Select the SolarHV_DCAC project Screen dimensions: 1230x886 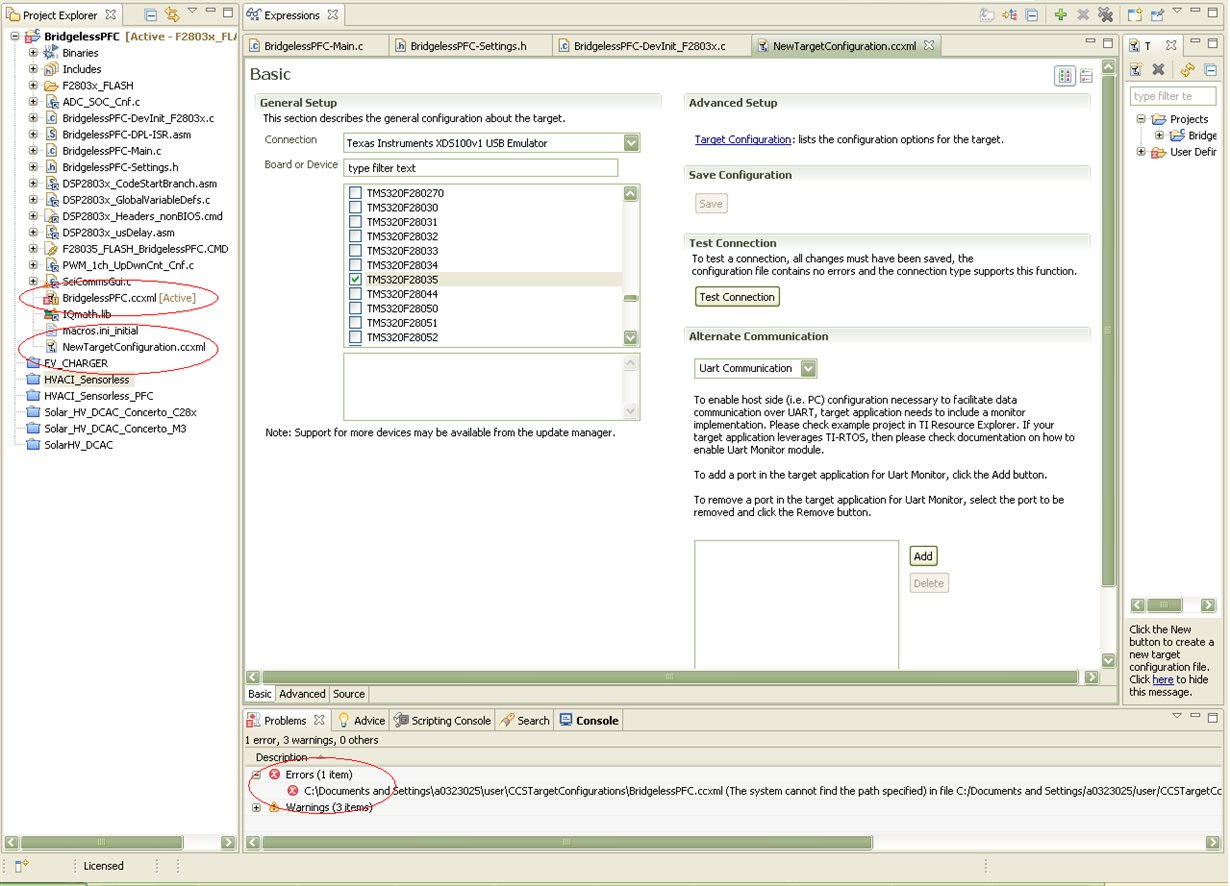click(x=69, y=445)
